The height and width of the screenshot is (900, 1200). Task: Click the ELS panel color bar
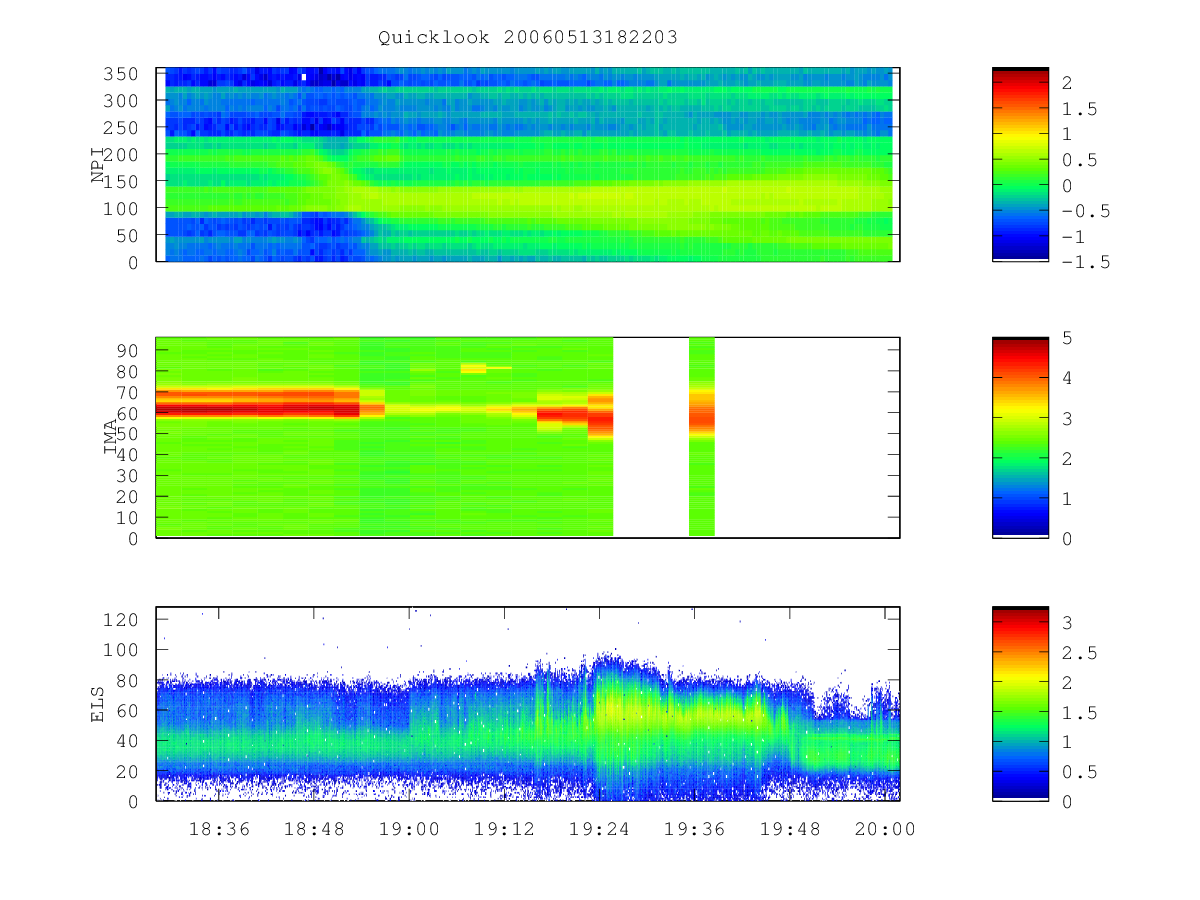coord(1020,704)
